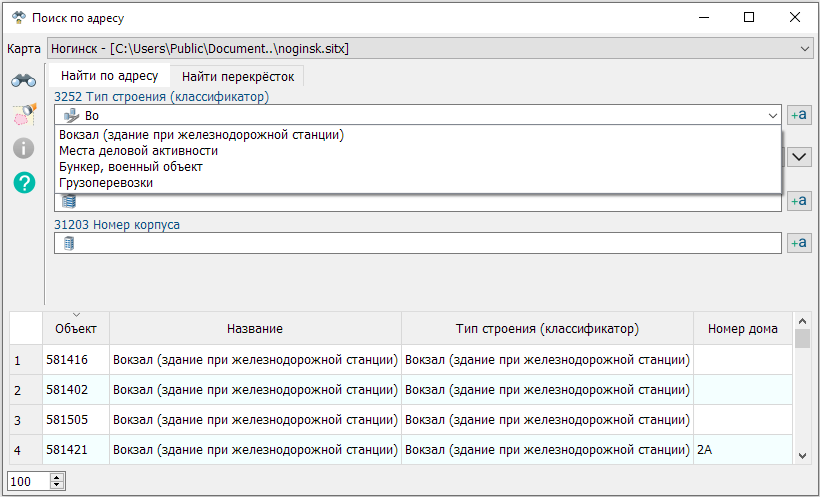820x497 pixels.
Task: Expand the Карта map selection dropdown
Action: point(805,48)
